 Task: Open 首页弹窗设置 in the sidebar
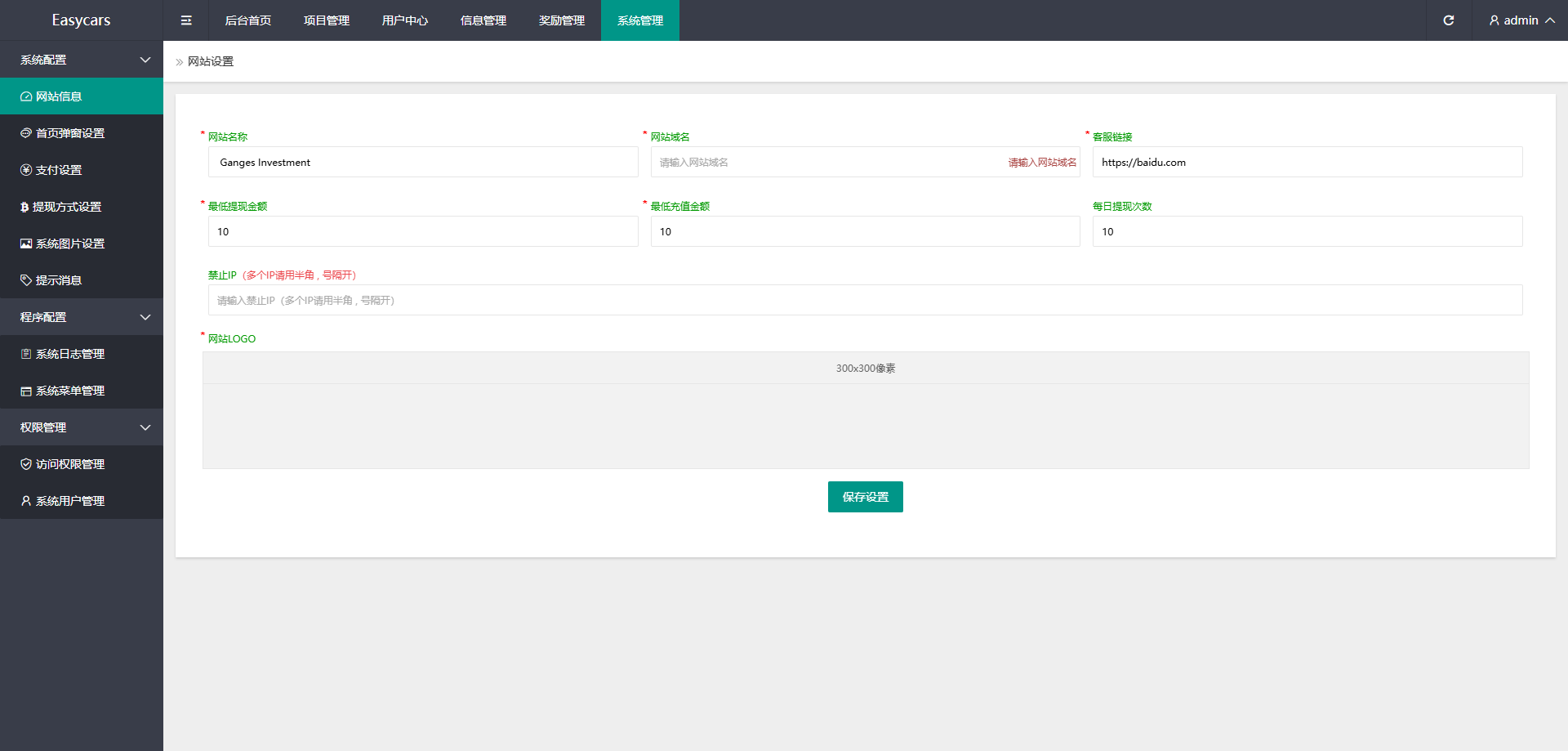pyautogui.click(x=70, y=133)
